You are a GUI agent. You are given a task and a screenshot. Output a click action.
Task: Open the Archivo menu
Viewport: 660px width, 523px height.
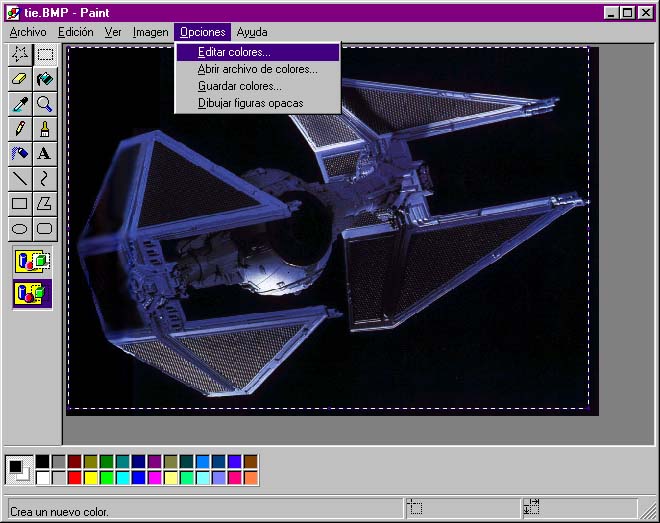point(28,32)
